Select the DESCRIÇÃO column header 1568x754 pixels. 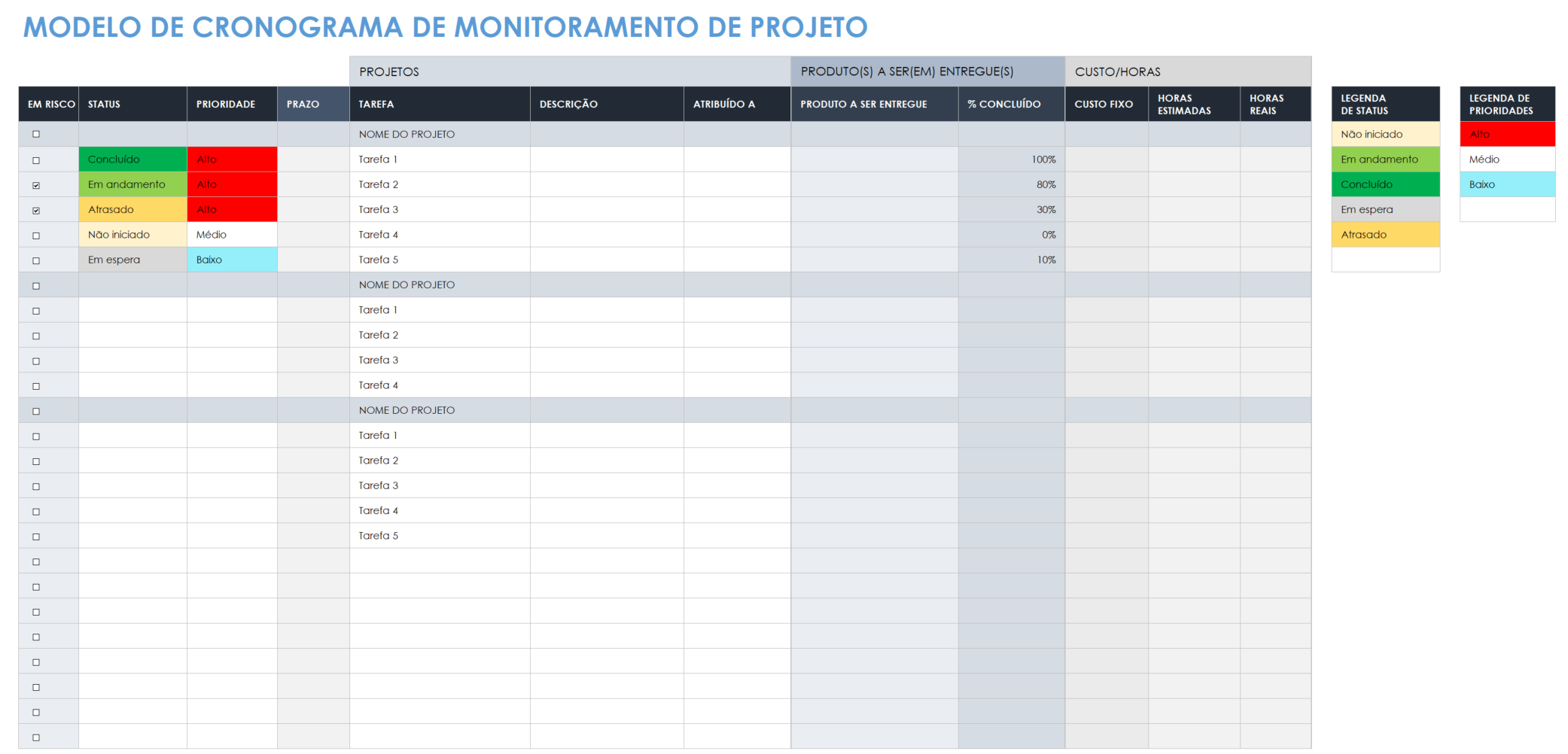click(x=607, y=104)
